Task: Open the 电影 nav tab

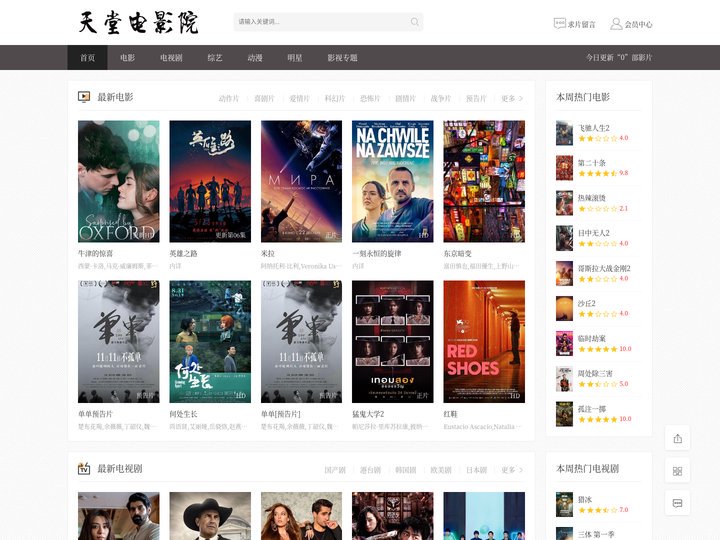Action: click(127, 57)
